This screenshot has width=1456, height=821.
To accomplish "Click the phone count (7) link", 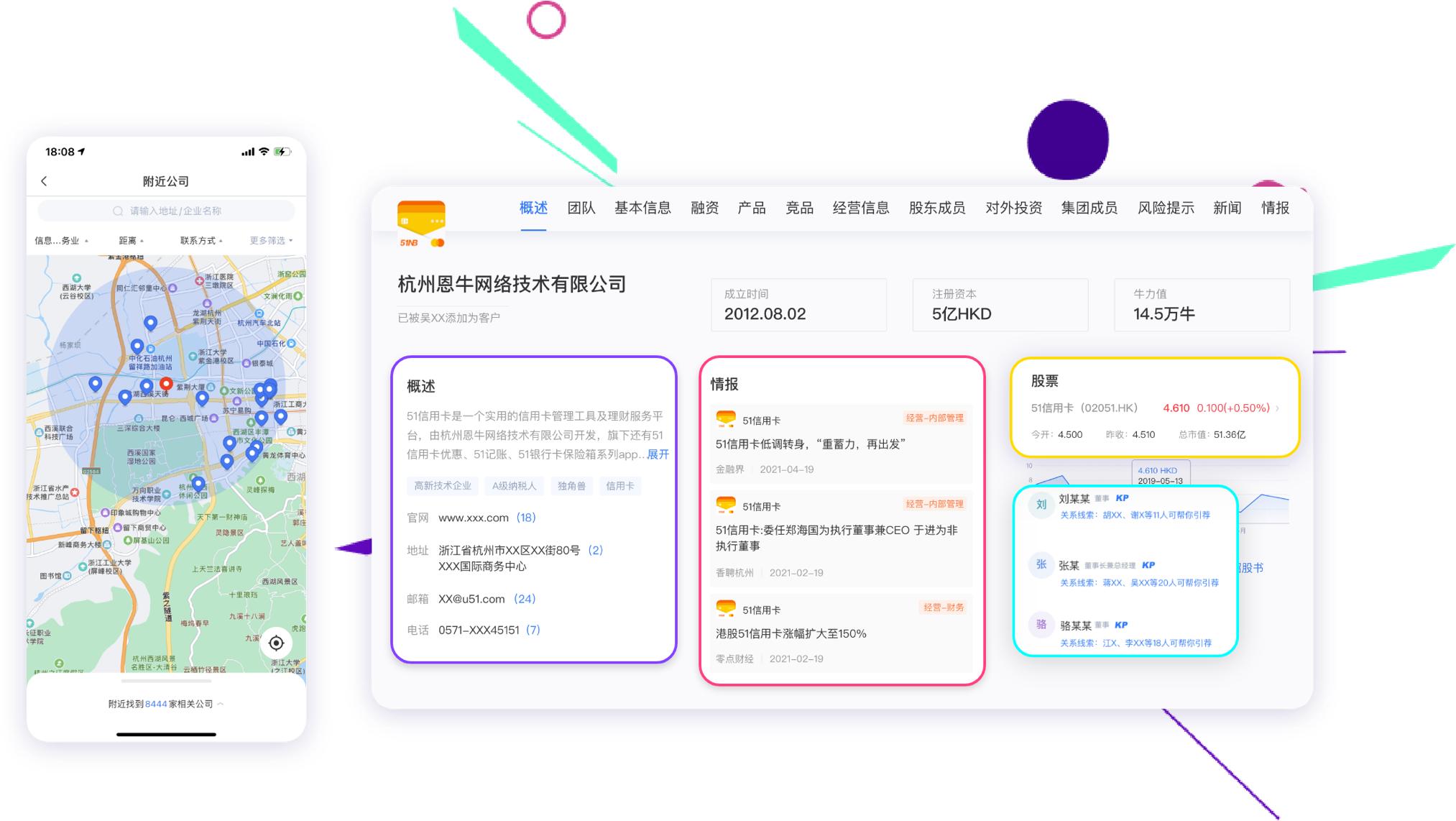I will (533, 630).
